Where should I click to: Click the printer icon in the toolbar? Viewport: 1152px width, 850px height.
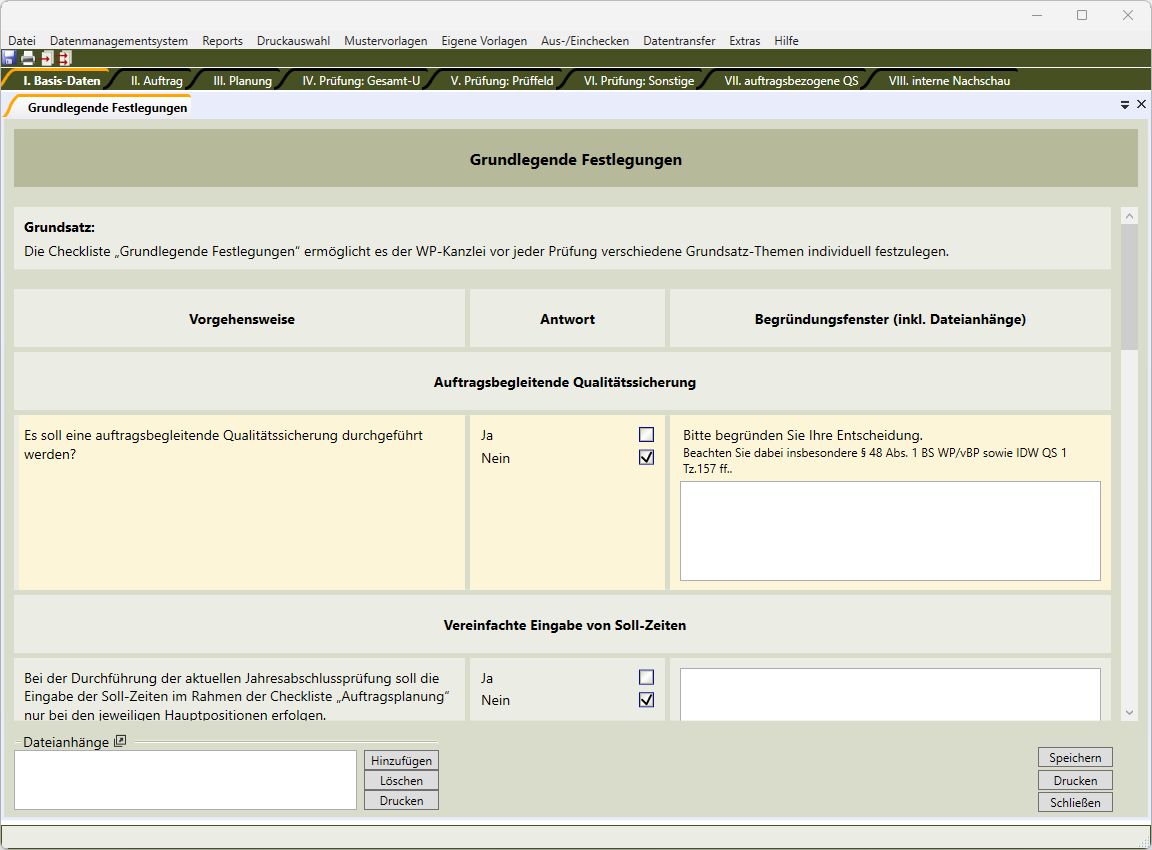28,58
